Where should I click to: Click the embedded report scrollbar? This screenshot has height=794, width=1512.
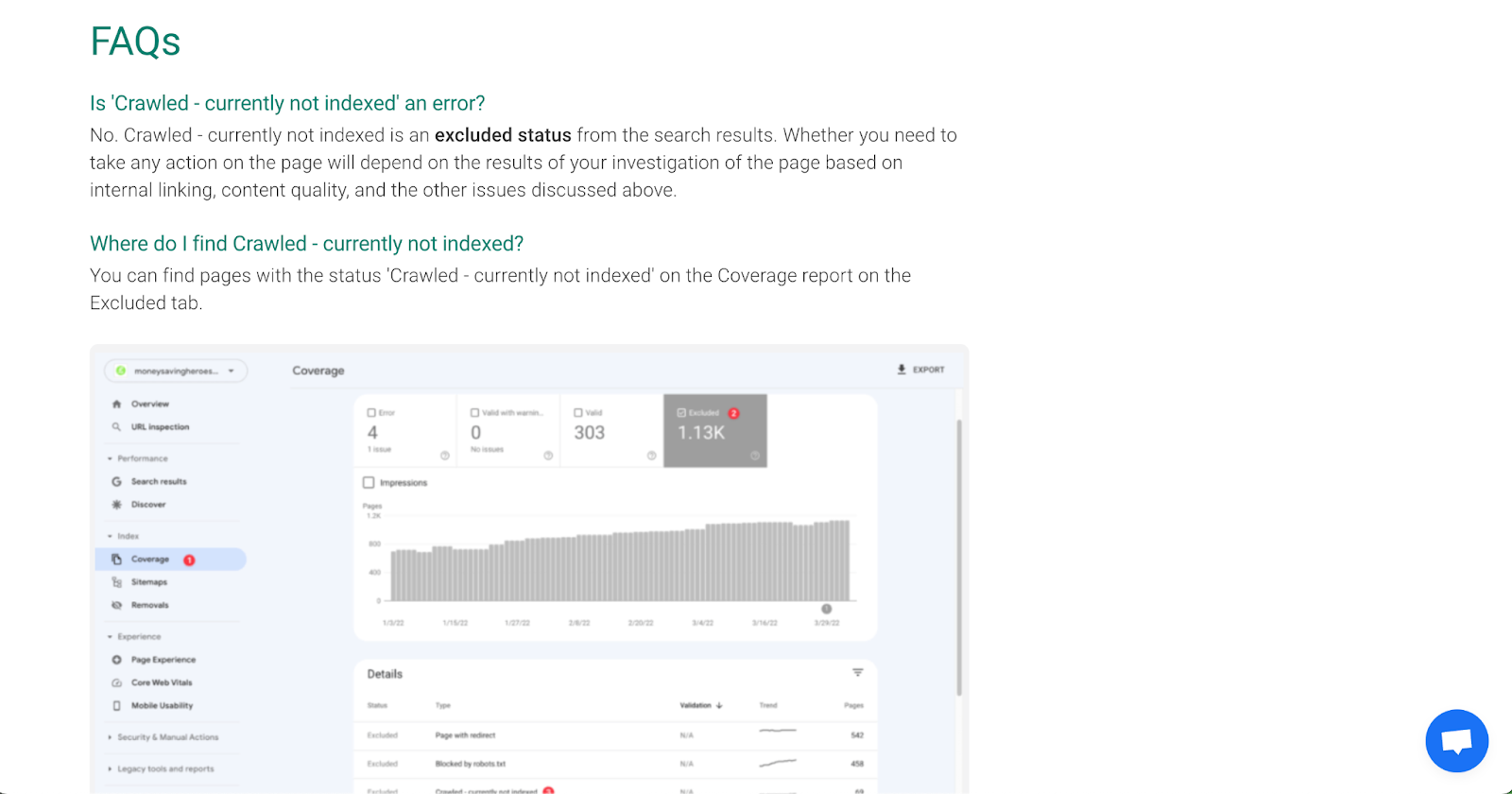coord(959,558)
